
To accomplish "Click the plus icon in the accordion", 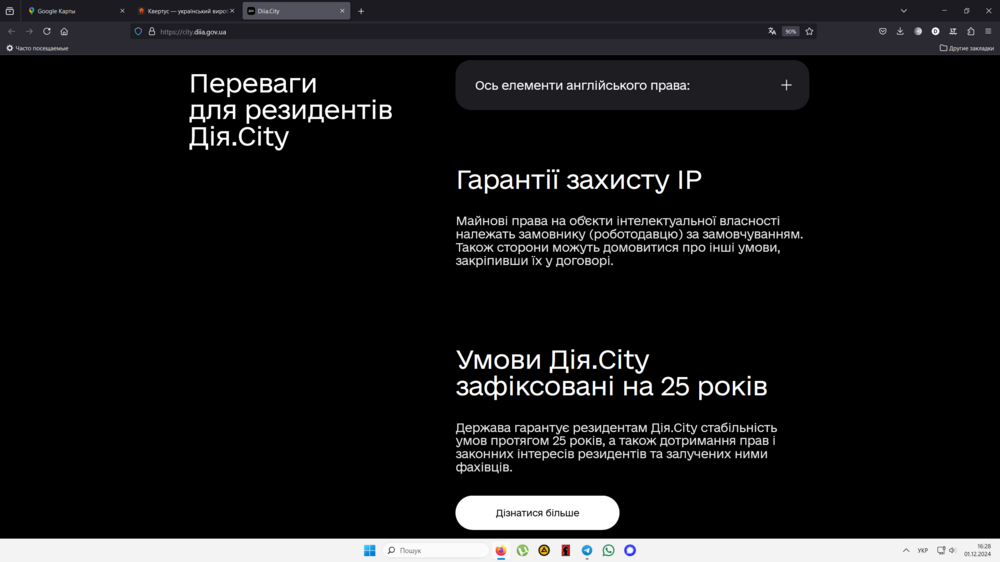I will [786, 85].
